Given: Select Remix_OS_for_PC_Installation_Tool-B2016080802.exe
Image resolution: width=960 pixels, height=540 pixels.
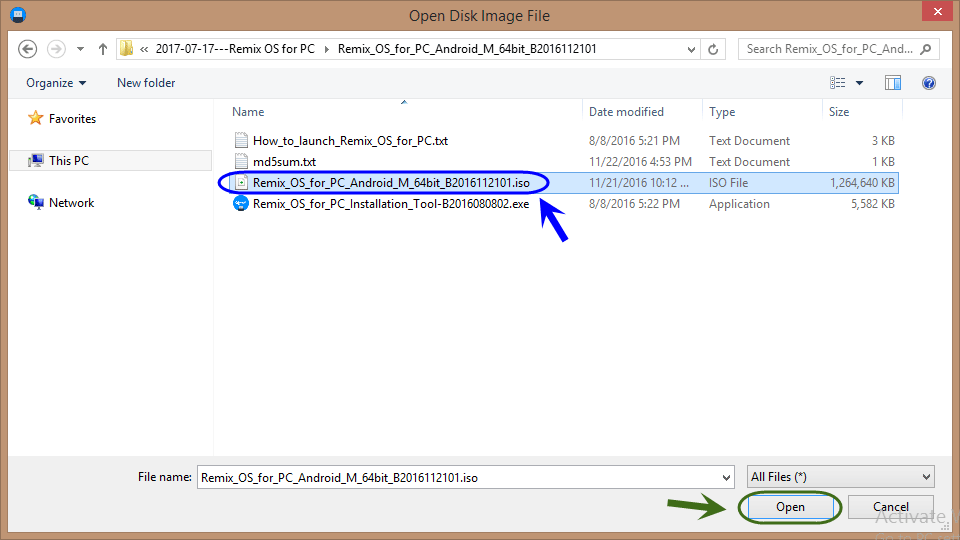Looking at the screenshot, I should 391,204.
